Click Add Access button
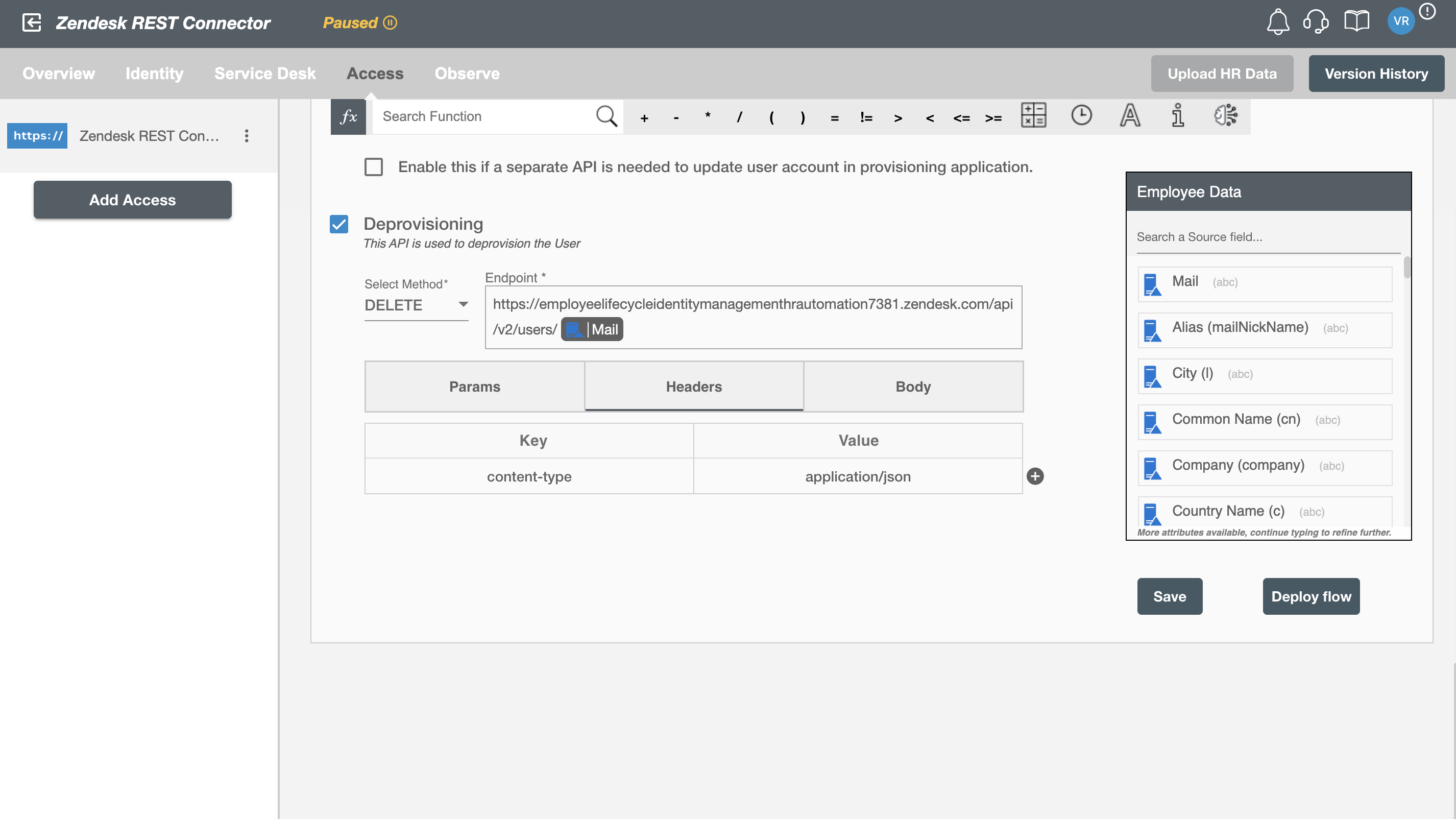The height and width of the screenshot is (819, 1456). pos(132,199)
